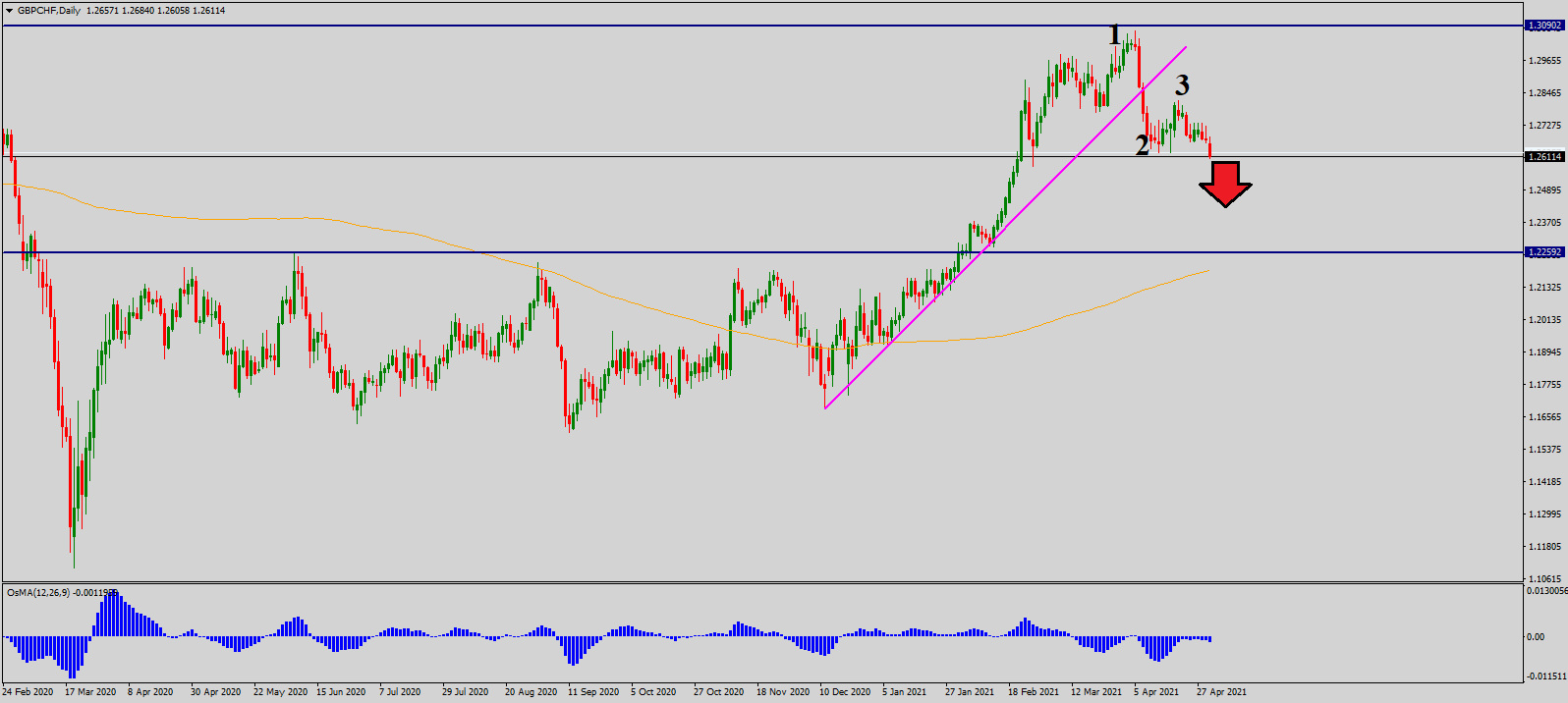Click the OsMA scale value -0.011511
The width and height of the screenshot is (1568, 703).
click(1547, 676)
